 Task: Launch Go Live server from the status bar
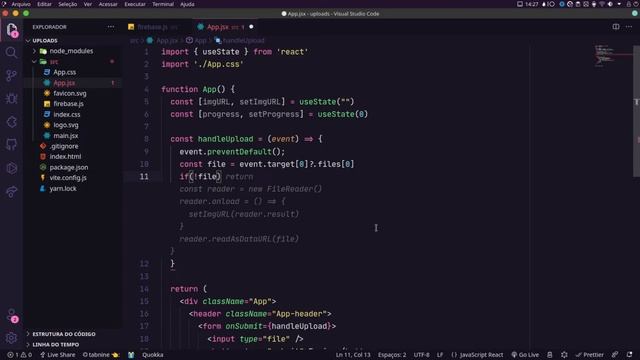(x=525, y=355)
